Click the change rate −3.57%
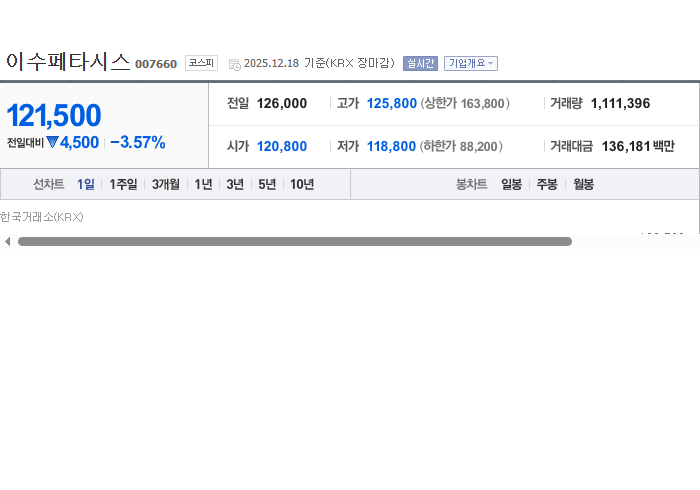The height and width of the screenshot is (490, 700). click(x=138, y=142)
